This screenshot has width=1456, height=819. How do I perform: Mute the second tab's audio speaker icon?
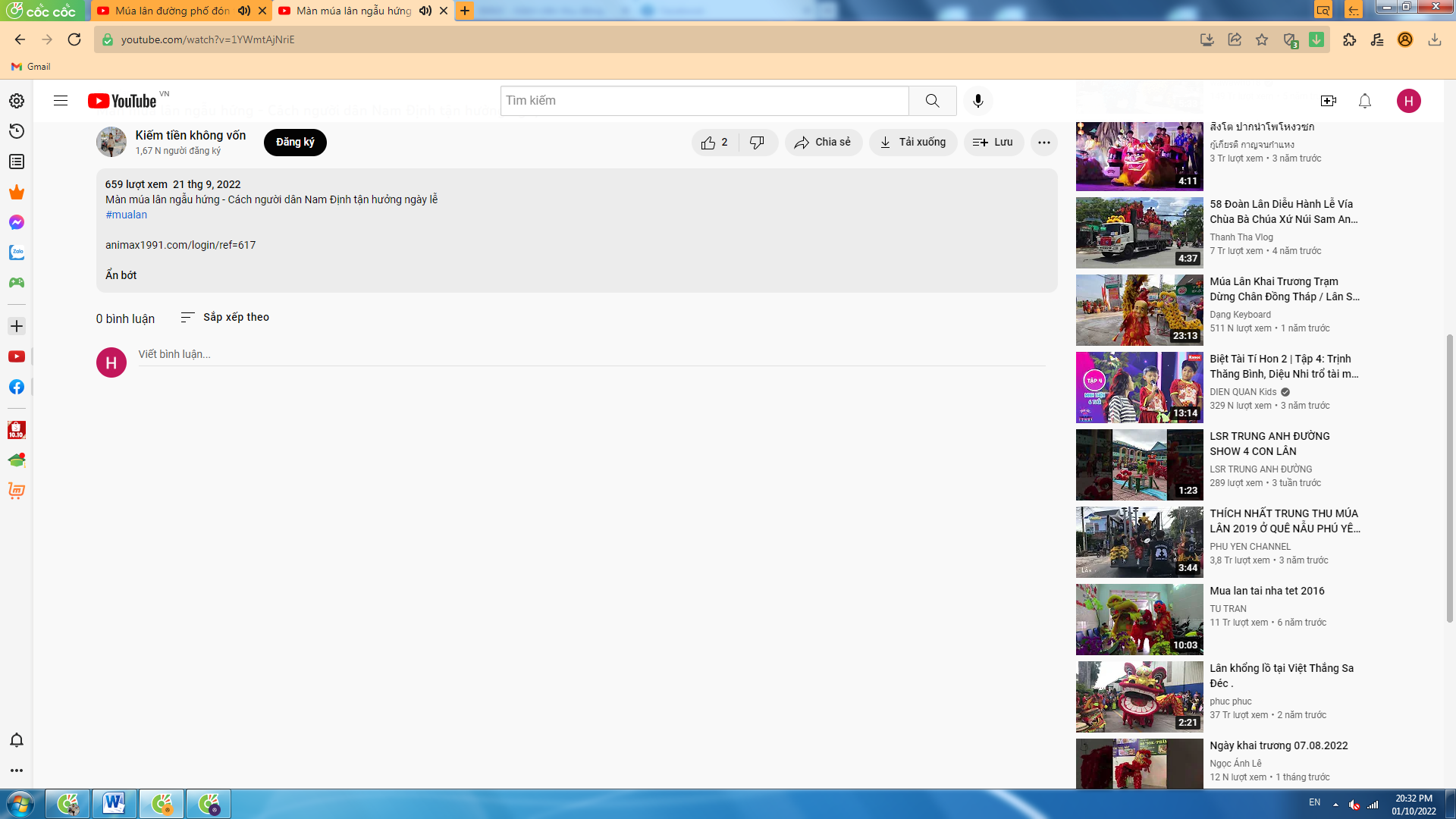pyautogui.click(x=425, y=11)
